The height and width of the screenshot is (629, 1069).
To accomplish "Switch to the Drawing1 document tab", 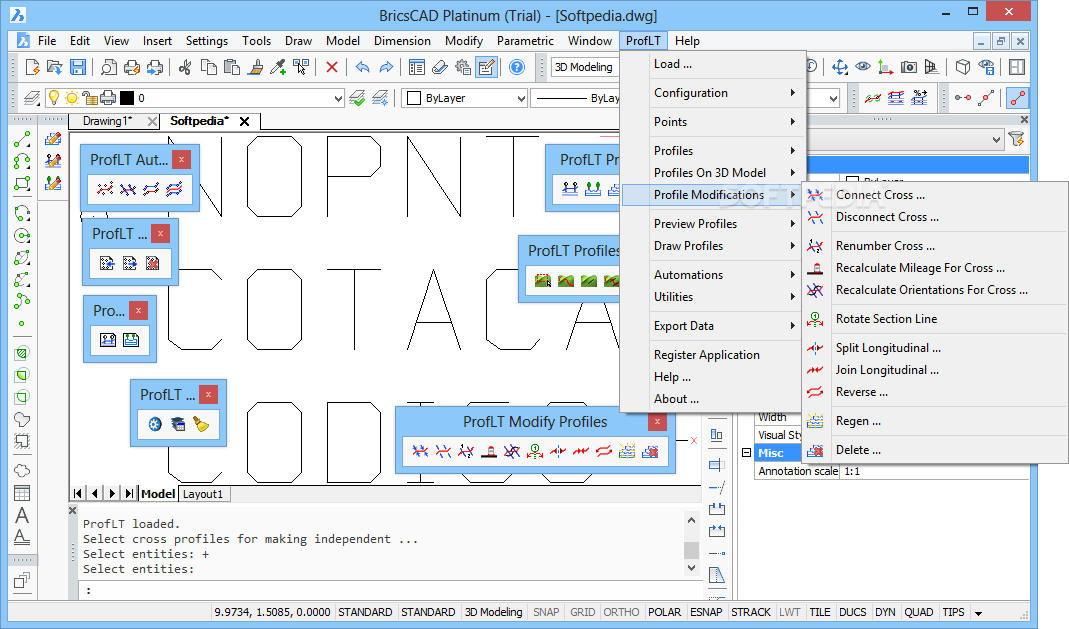I will (107, 121).
